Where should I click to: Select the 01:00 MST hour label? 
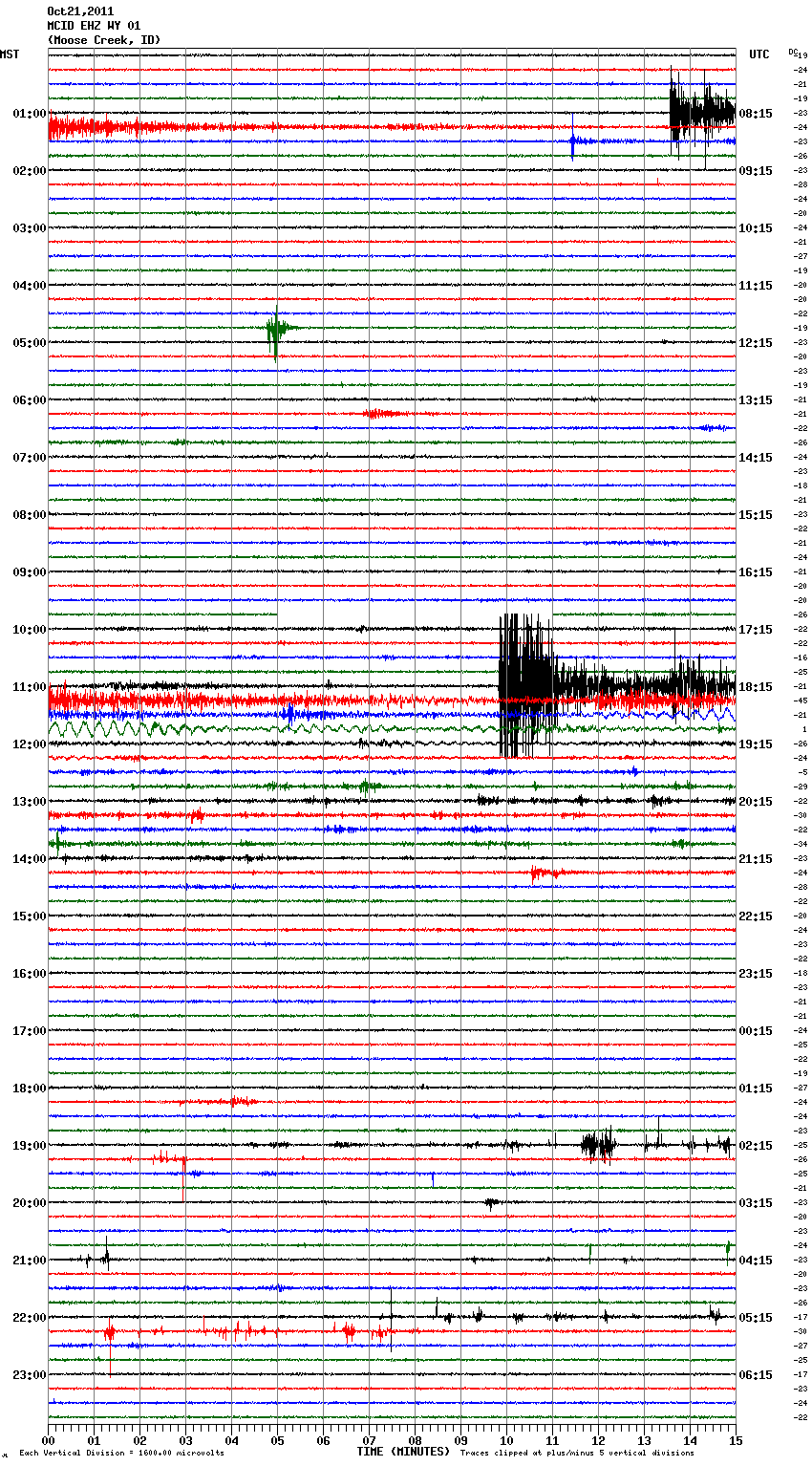30,114
